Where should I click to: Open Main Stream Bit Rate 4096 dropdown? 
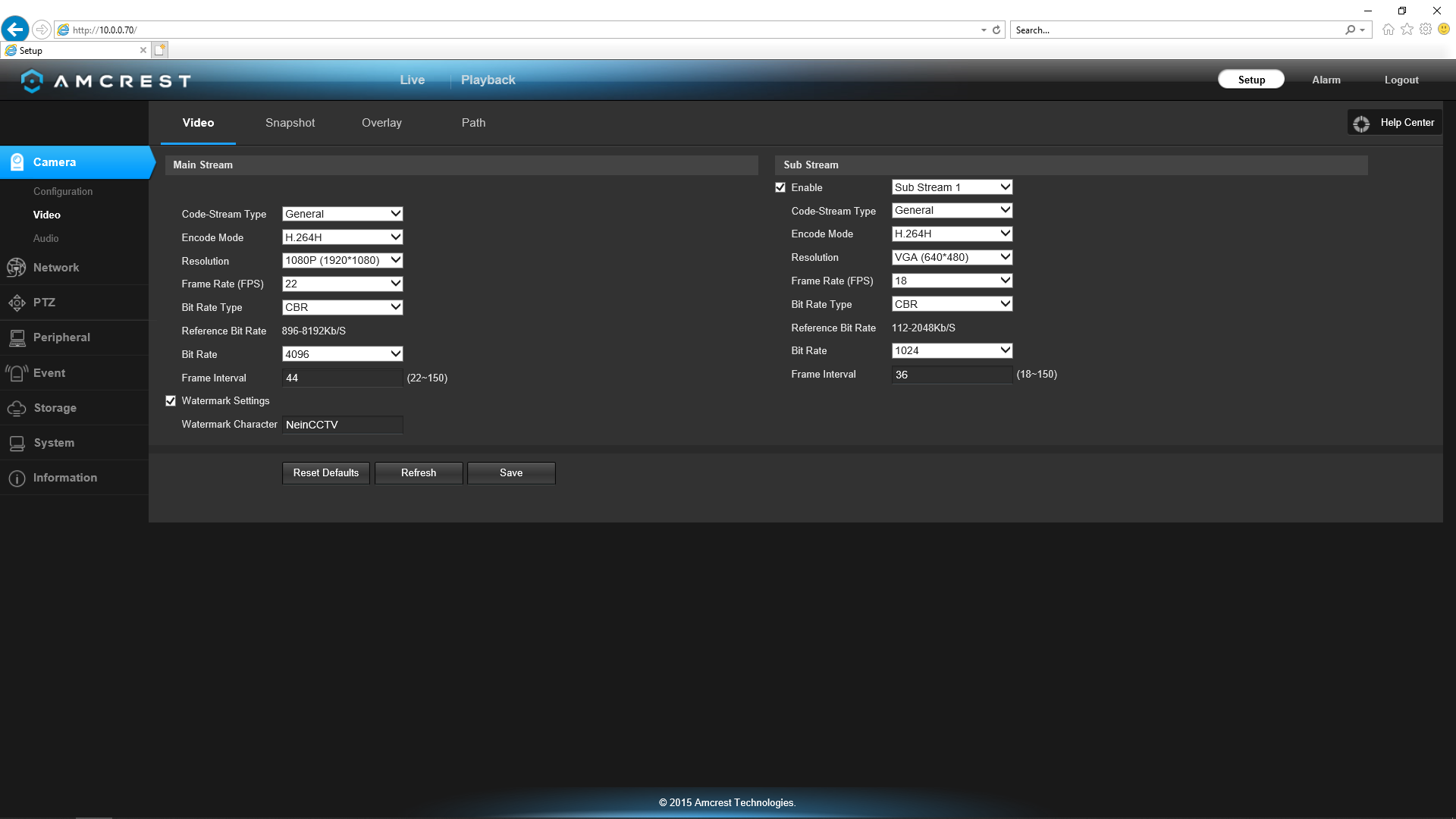342,354
